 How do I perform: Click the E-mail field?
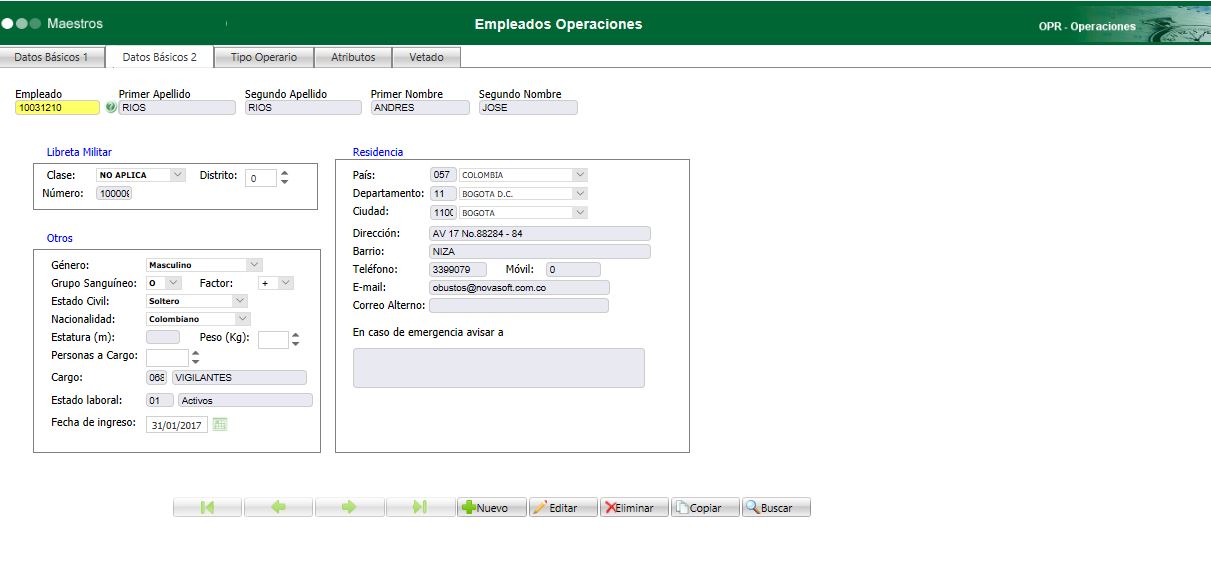519,287
